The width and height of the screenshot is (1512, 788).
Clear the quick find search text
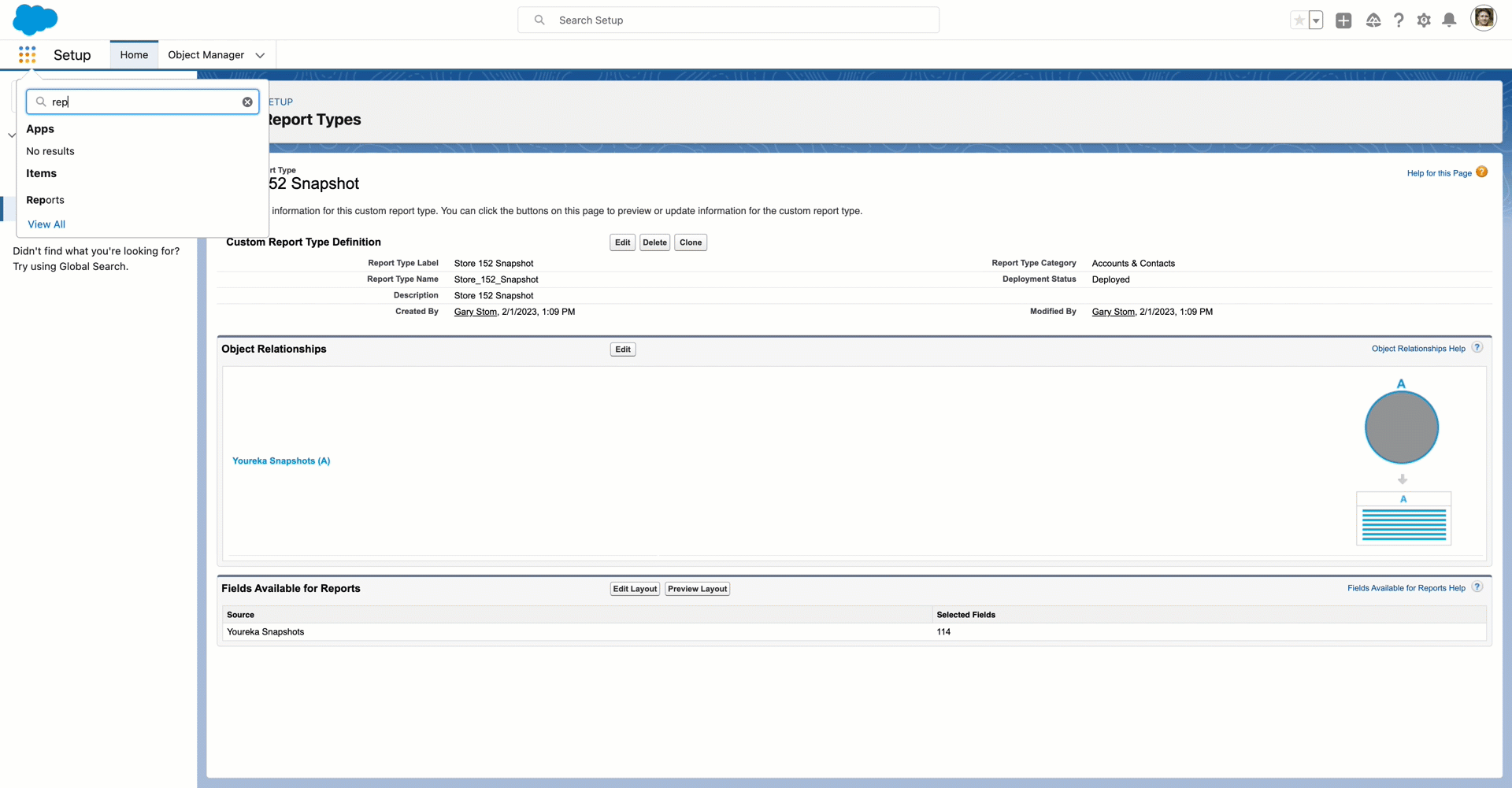coord(247,102)
